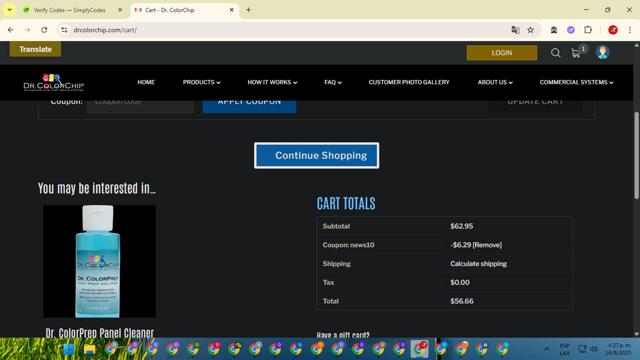This screenshot has height=360, width=640.
Task: Click the purple extension icon in toolbar
Action: coord(571,30)
